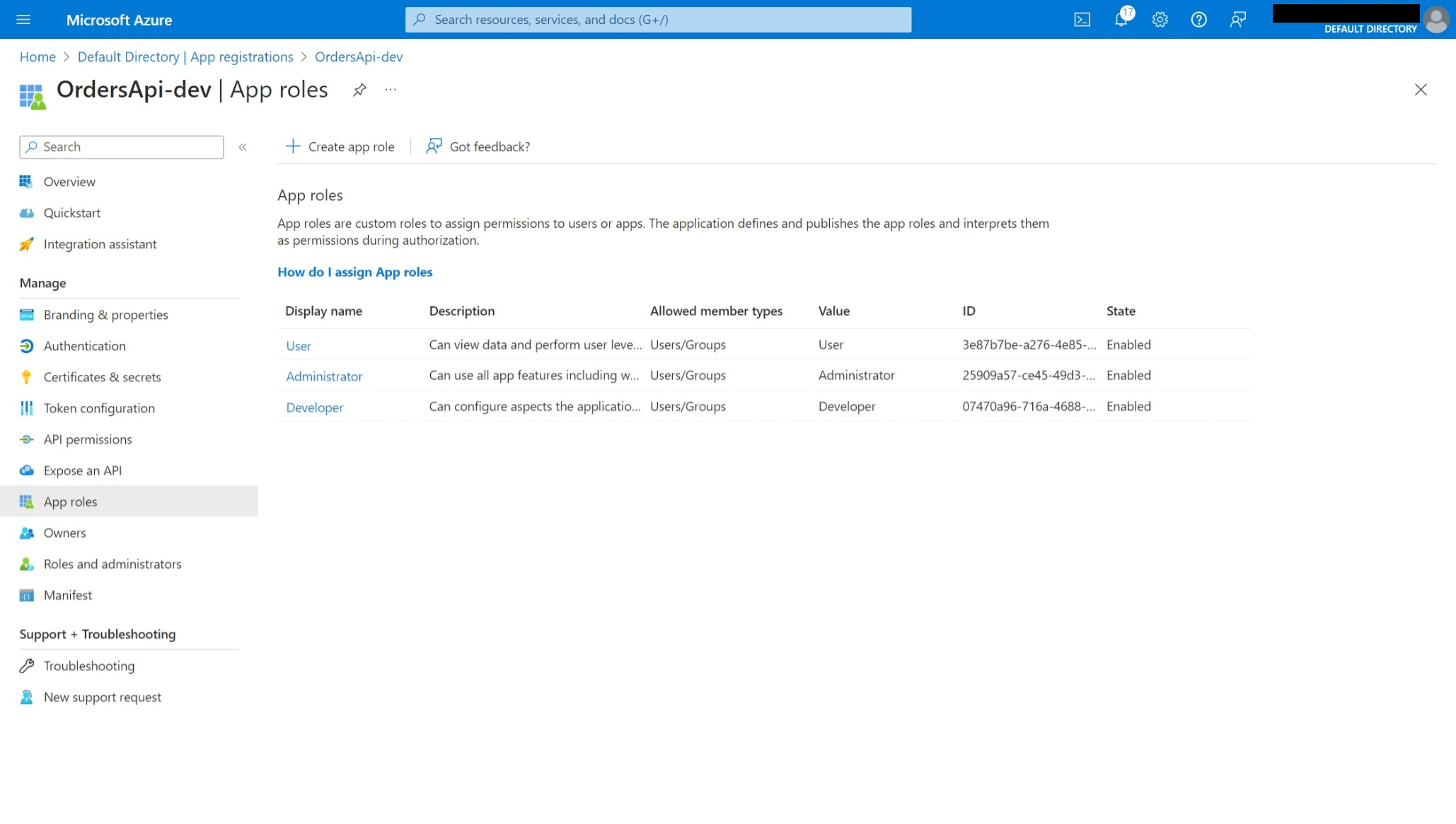The height and width of the screenshot is (824, 1456).
Task: Click the plus icon for Create app role
Action: pyautogui.click(x=293, y=146)
